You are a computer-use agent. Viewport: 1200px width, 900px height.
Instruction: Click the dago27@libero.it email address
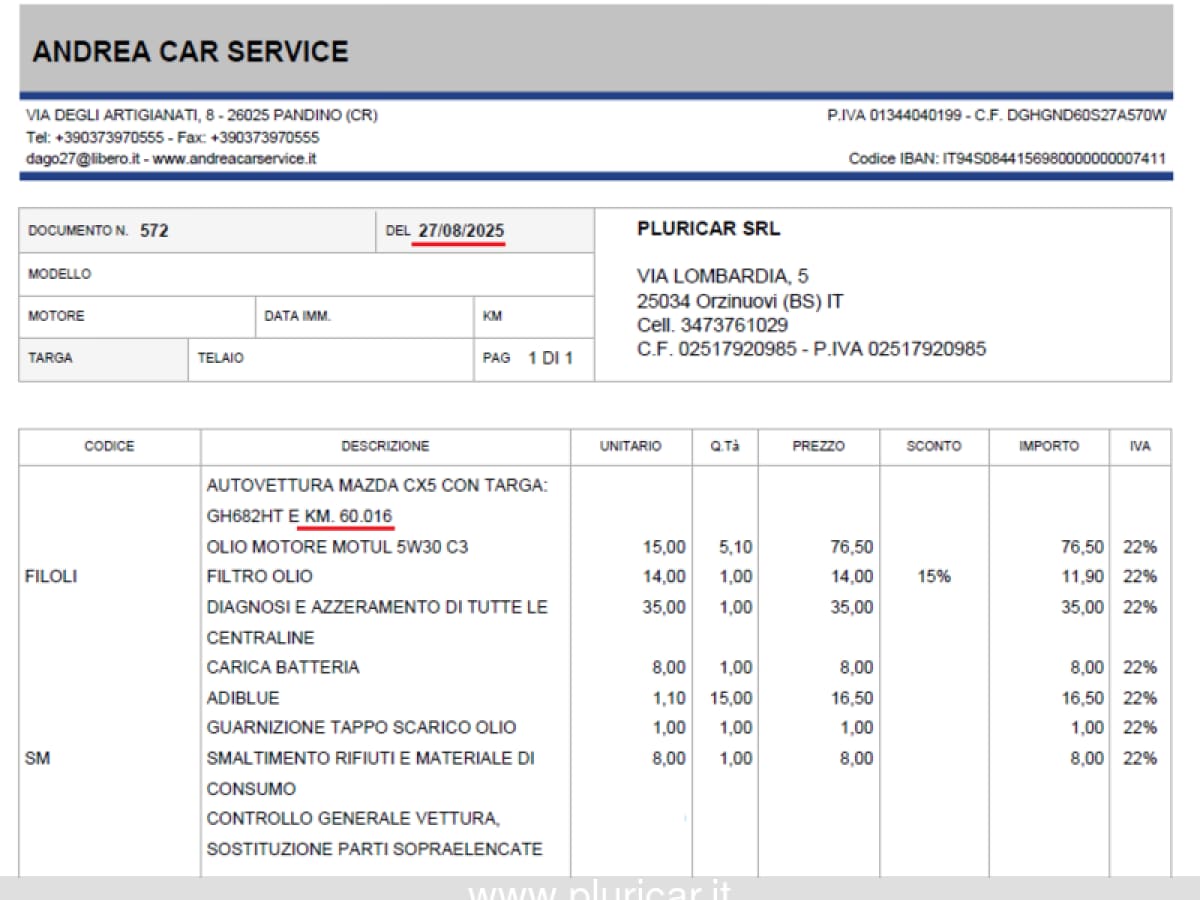[82, 159]
